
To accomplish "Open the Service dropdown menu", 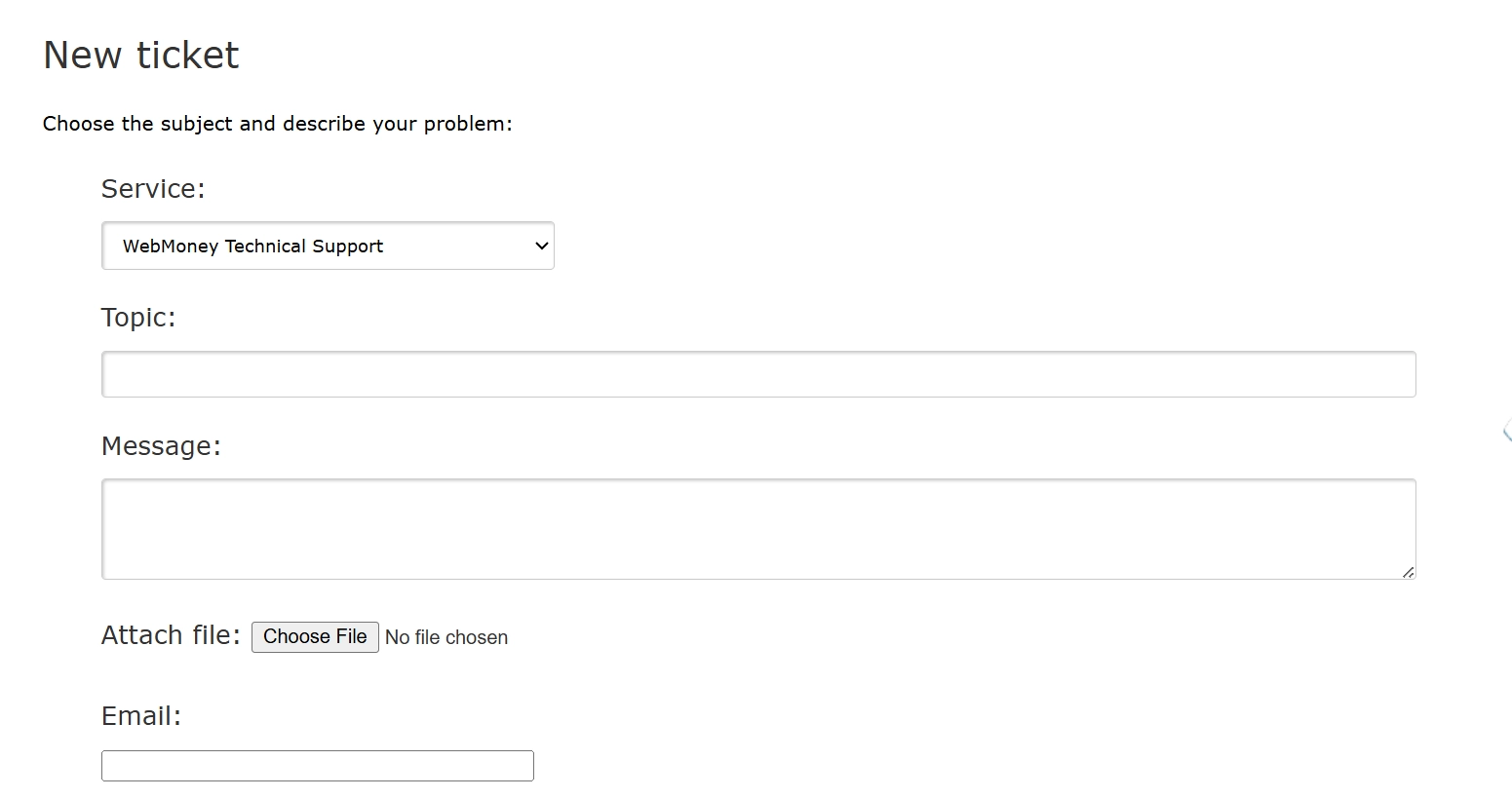I will [x=328, y=246].
